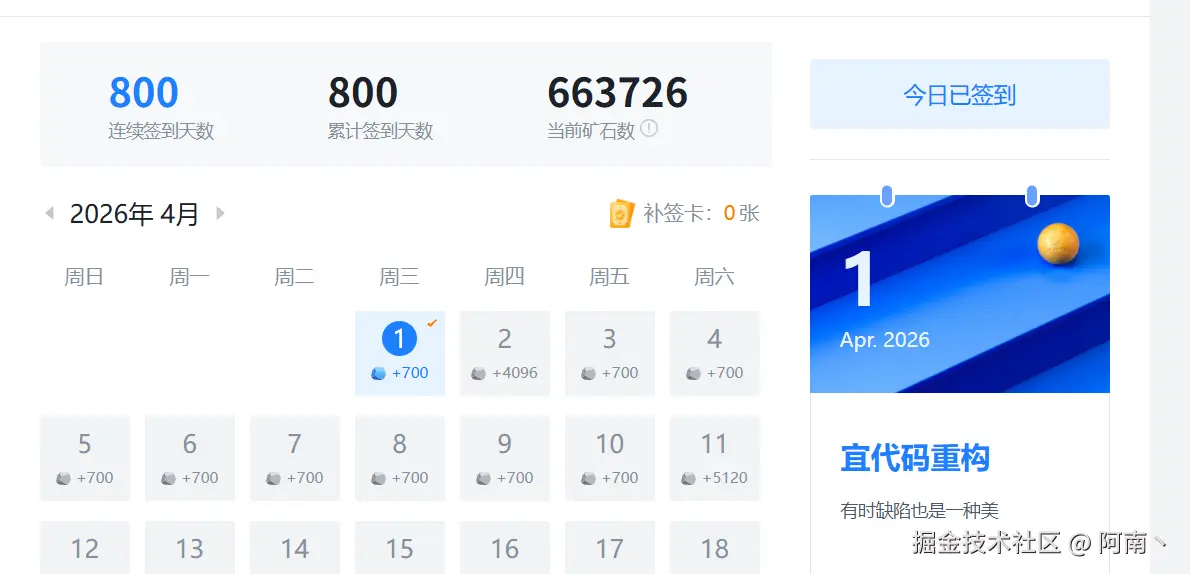Go to previous month arrow
Screen dimensions: 1190x574
click(50, 213)
